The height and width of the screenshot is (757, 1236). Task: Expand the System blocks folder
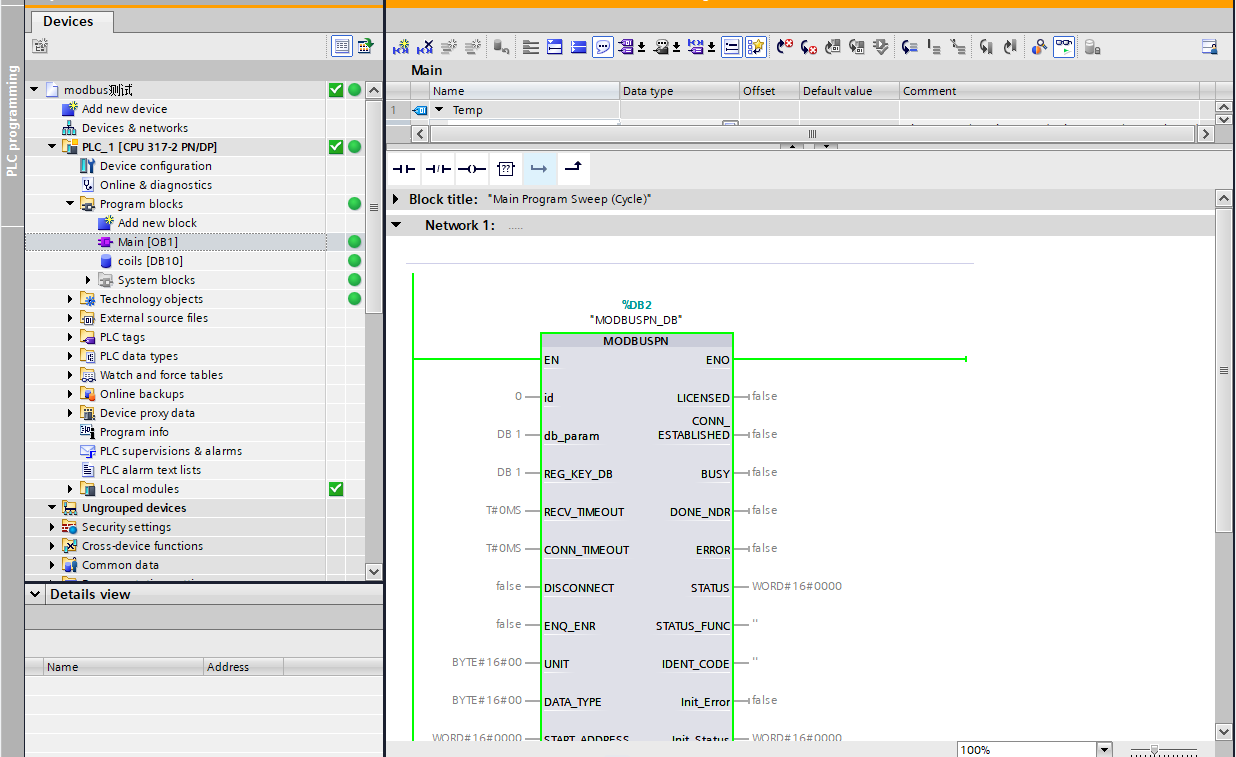[88, 280]
